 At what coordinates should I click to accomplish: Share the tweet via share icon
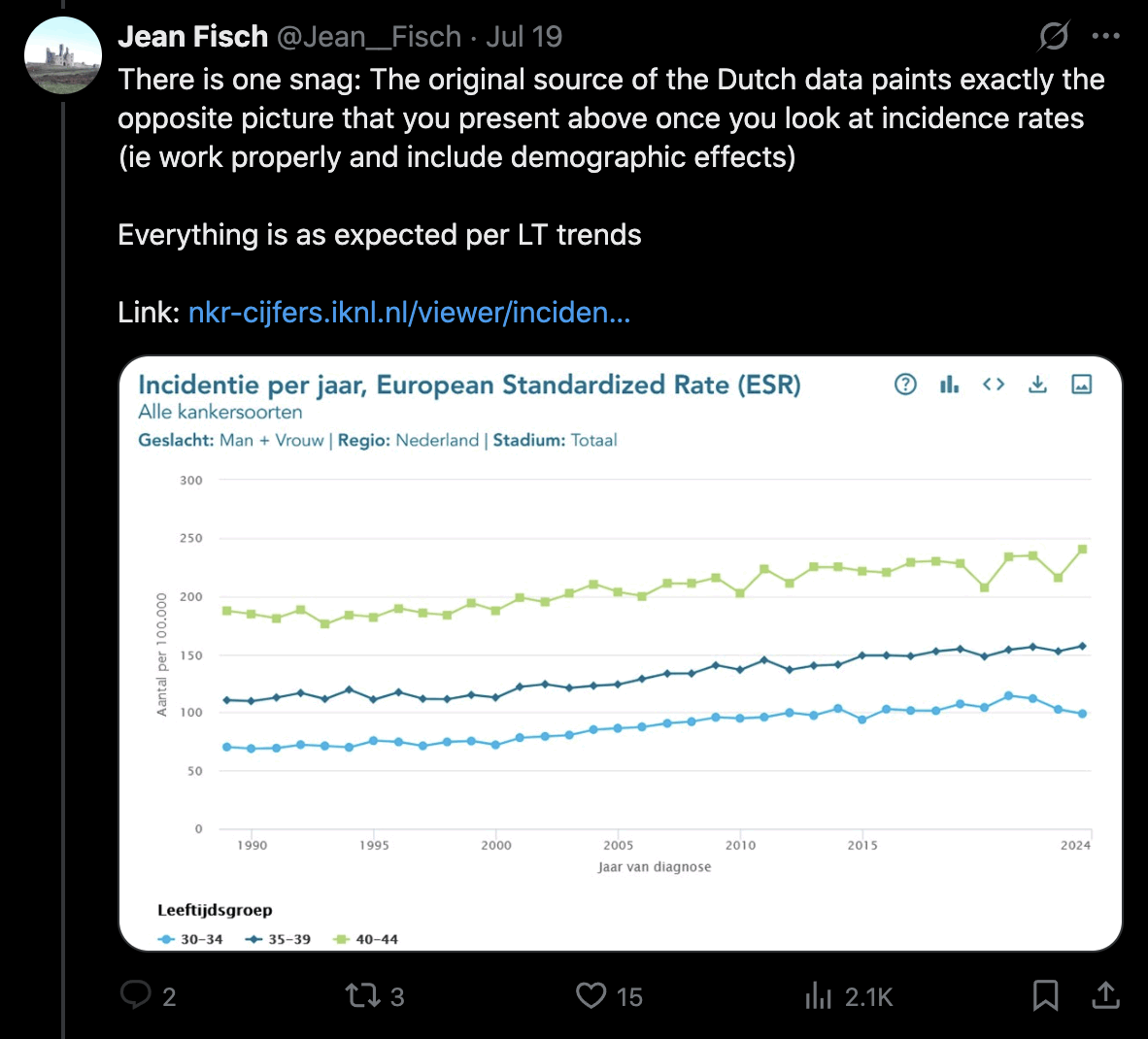[x=1105, y=995]
